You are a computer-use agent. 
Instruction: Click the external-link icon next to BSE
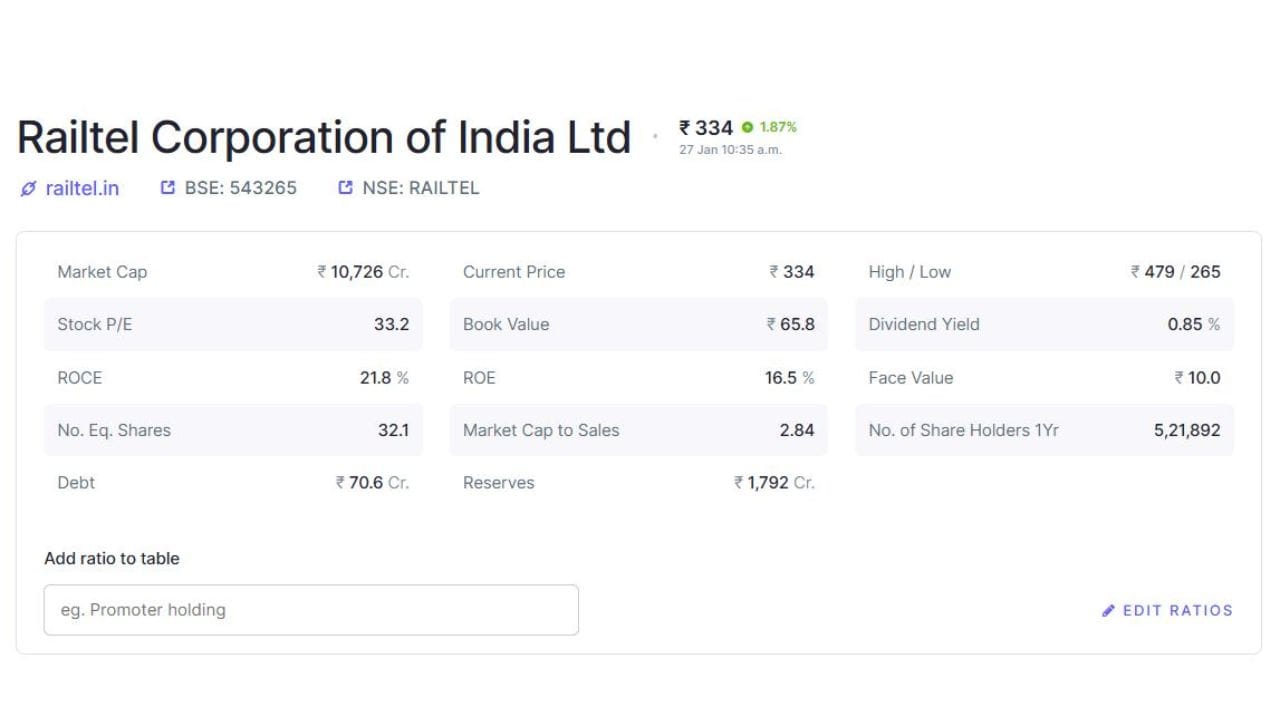point(168,188)
